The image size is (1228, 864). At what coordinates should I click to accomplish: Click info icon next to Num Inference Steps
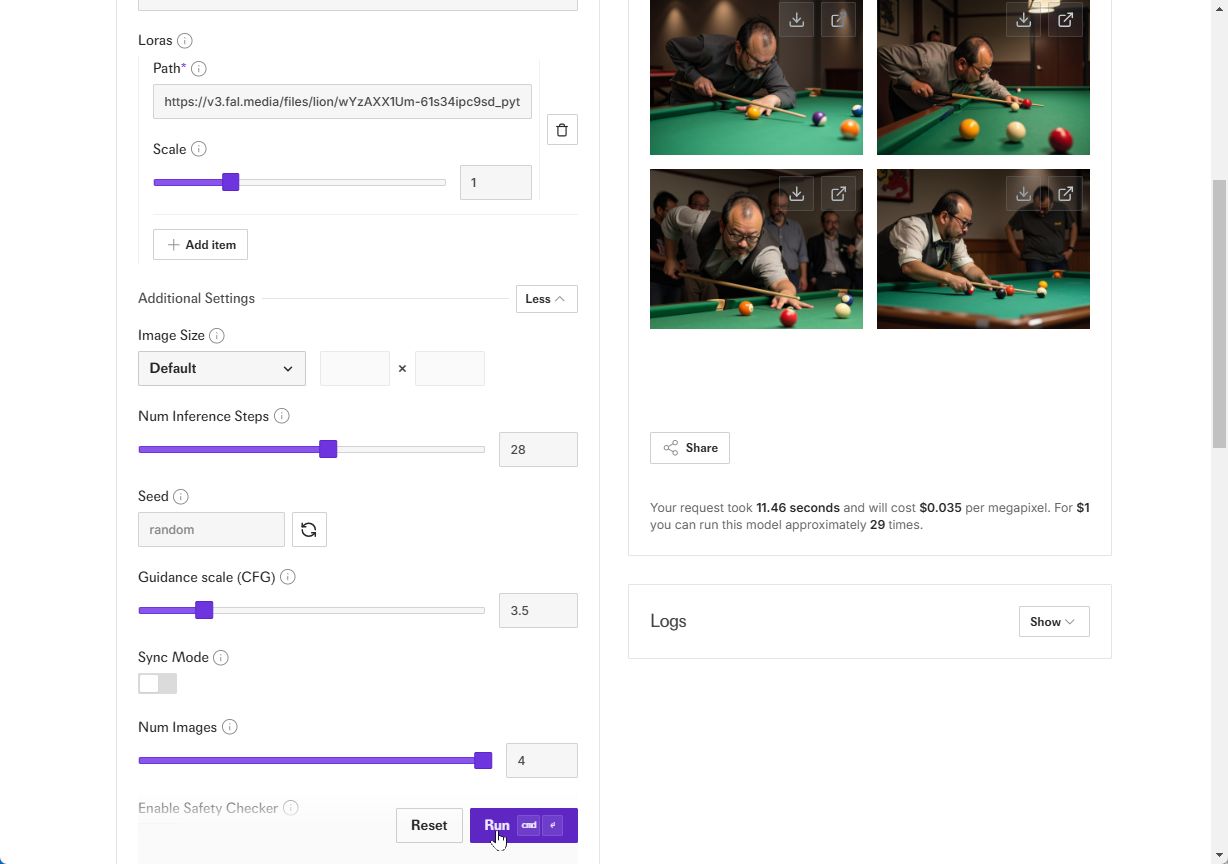click(281, 416)
